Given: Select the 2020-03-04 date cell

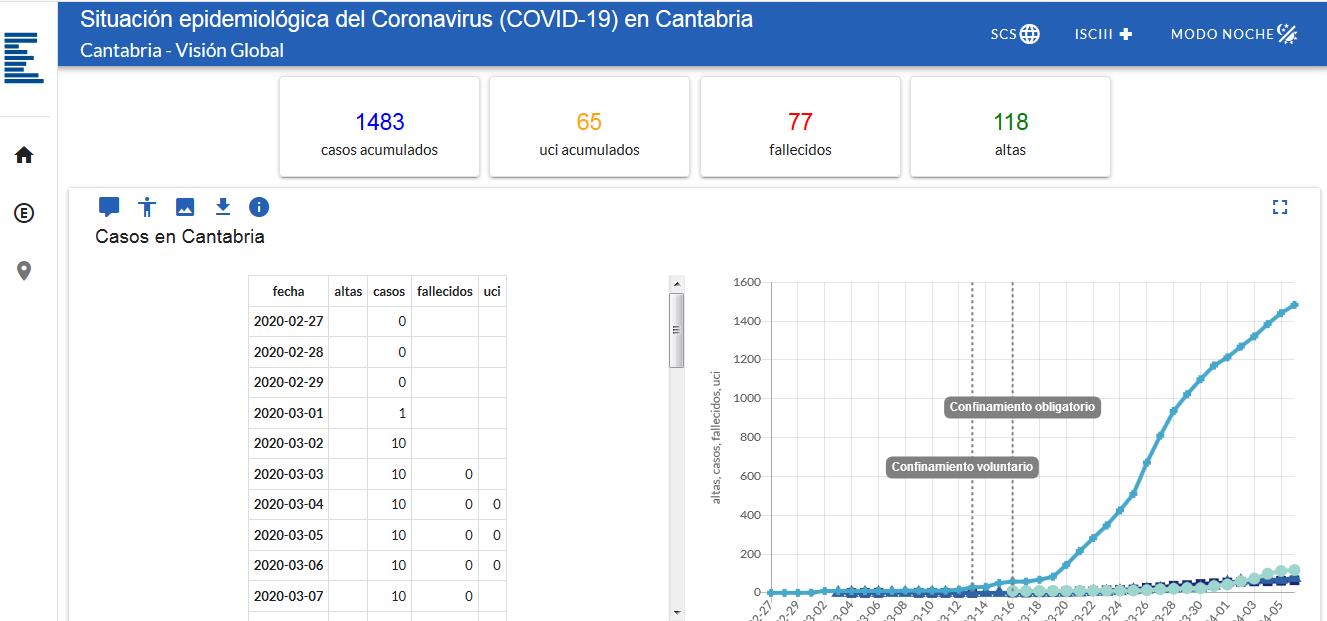Looking at the screenshot, I should click(288, 504).
